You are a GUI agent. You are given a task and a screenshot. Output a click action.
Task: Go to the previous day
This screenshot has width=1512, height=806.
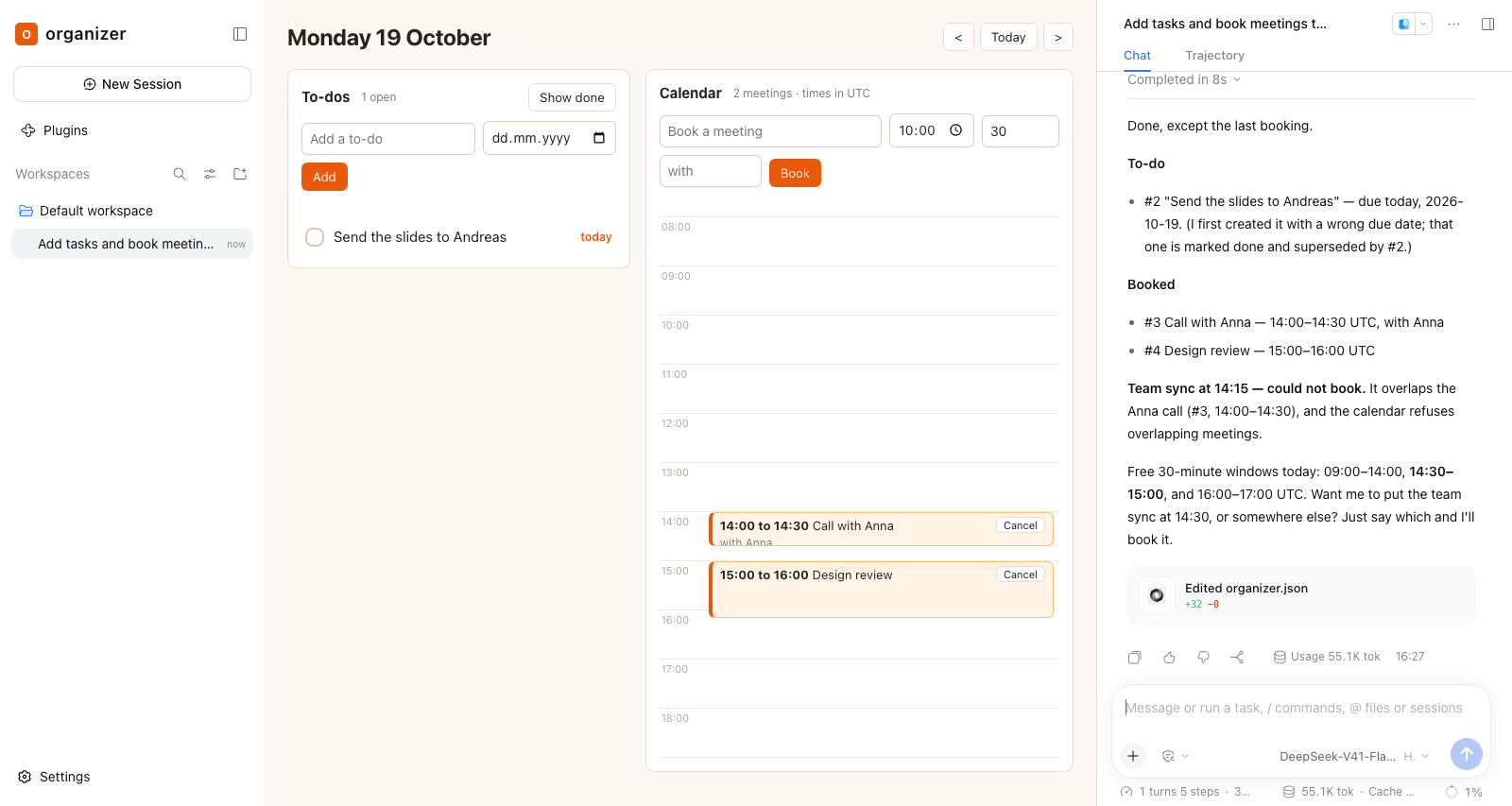[958, 37]
